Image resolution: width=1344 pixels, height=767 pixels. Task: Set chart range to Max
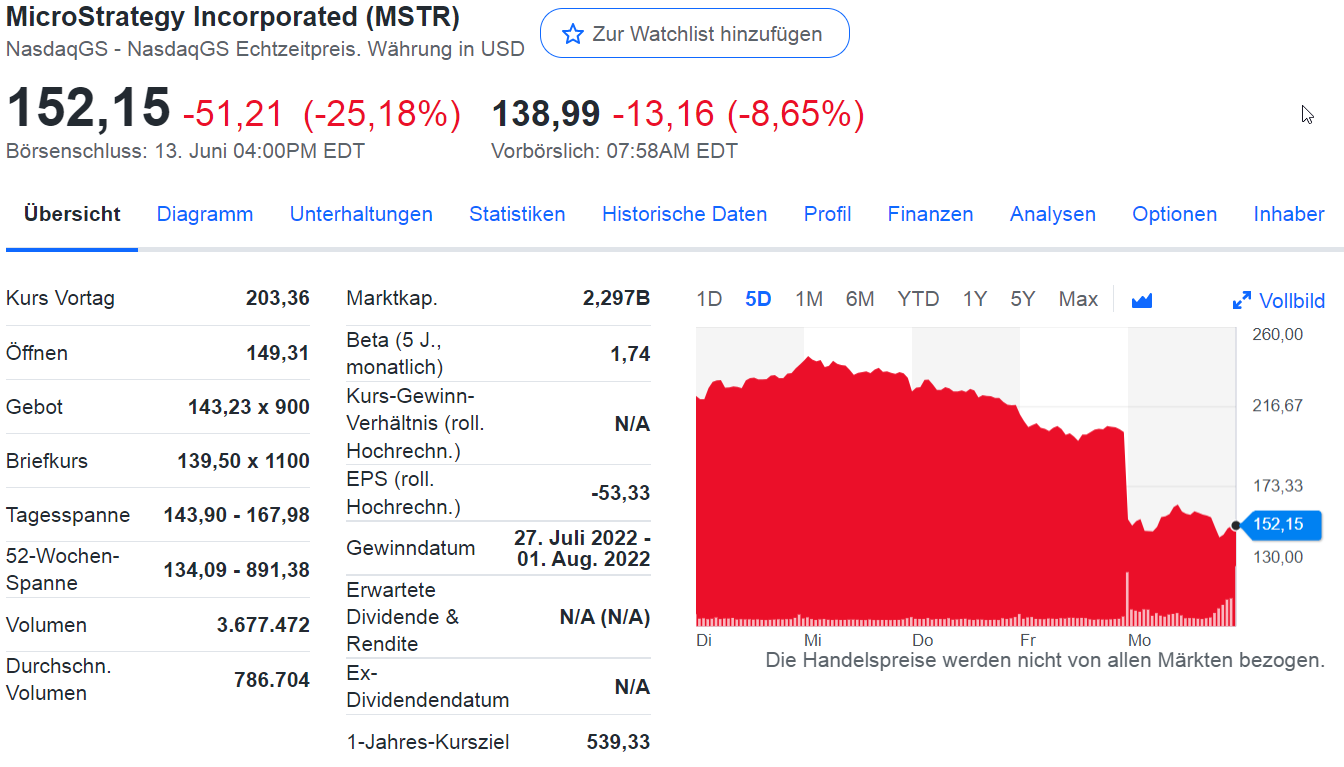pyautogui.click(x=1078, y=299)
